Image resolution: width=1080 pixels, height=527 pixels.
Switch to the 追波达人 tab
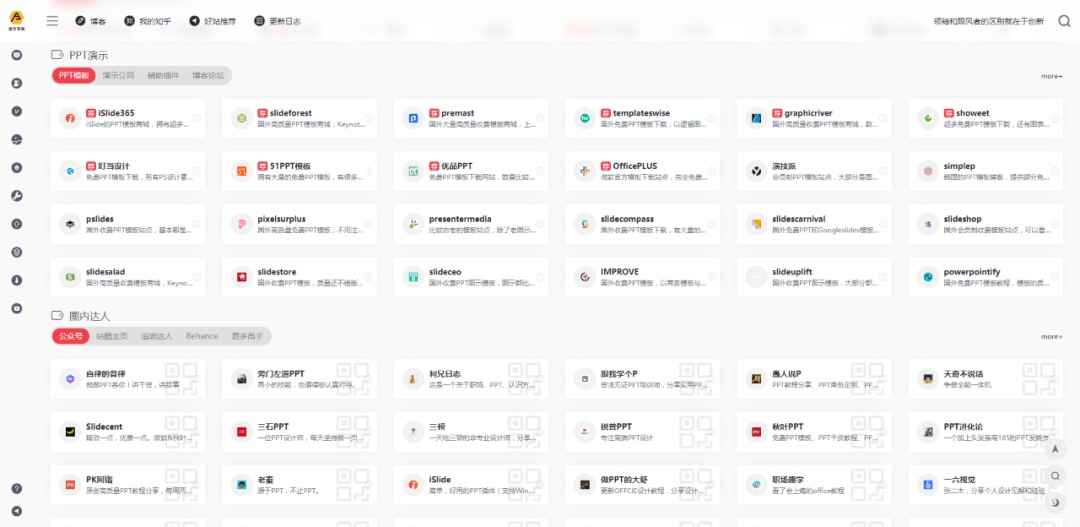[156, 336]
